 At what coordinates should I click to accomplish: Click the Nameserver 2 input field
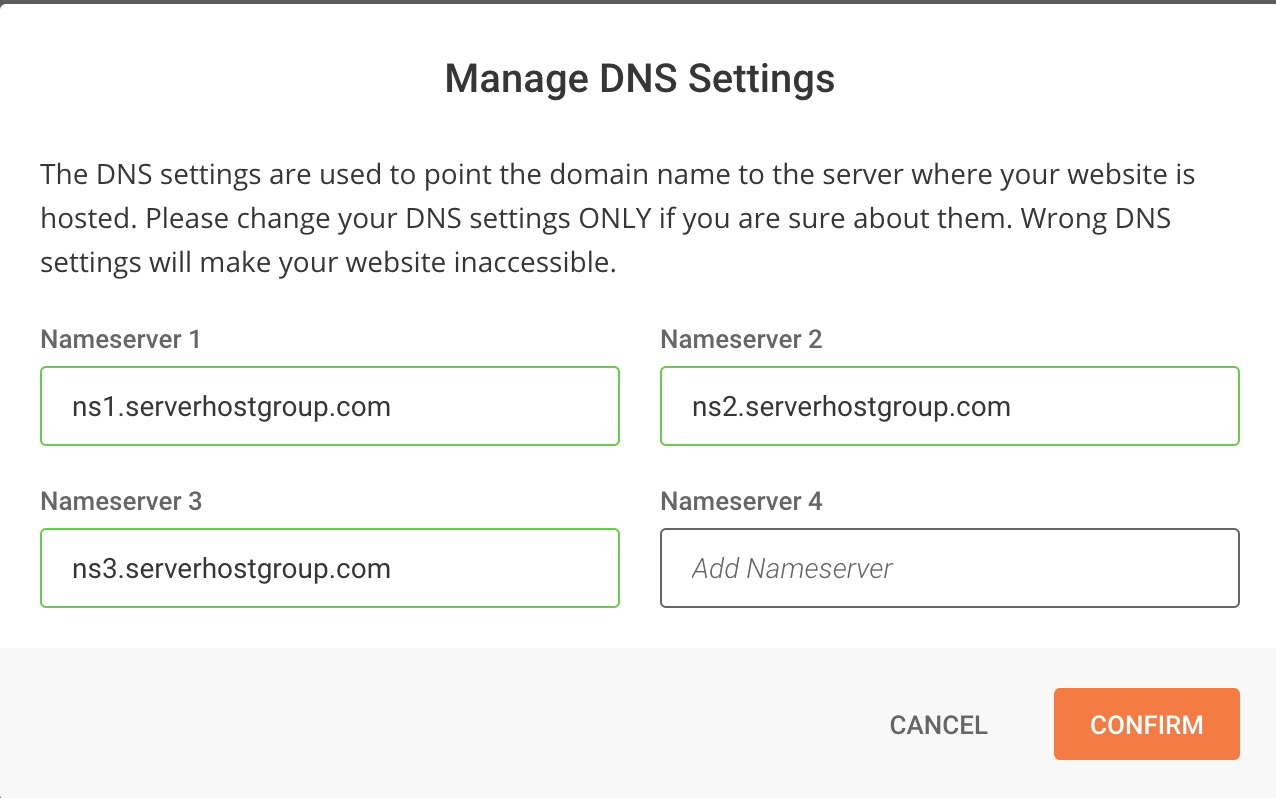pyautogui.click(x=950, y=406)
